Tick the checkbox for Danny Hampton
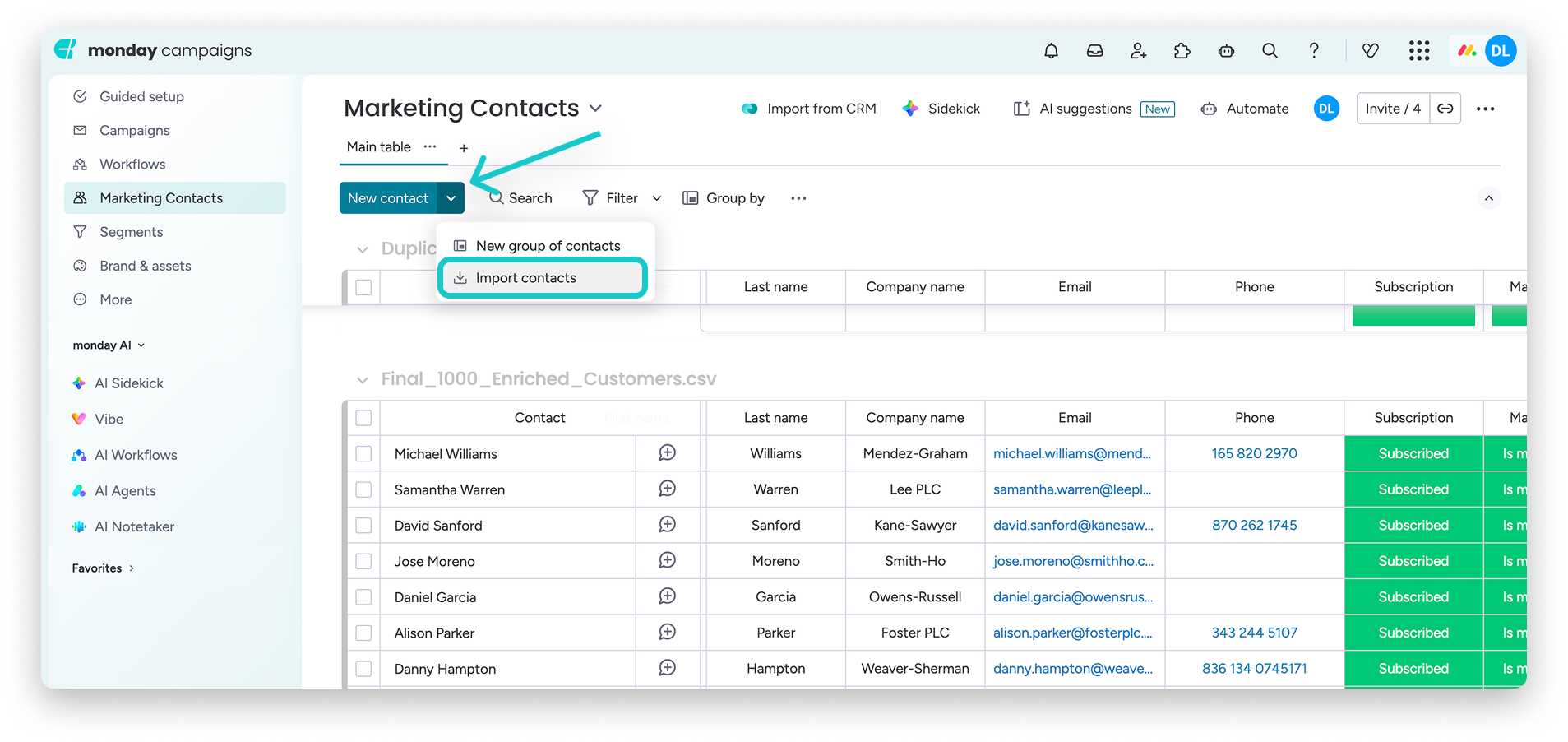This screenshot has width=1568, height=742. click(363, 669)
